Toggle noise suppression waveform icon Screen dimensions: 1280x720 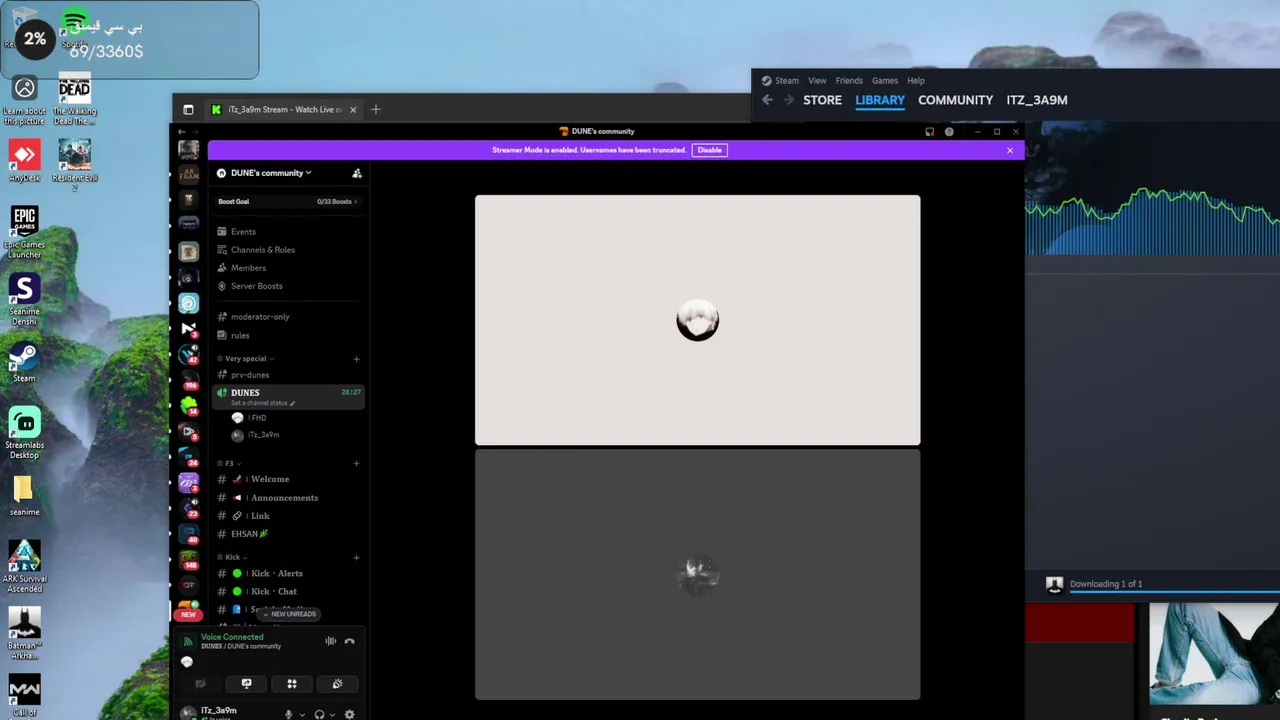(330, 641)
